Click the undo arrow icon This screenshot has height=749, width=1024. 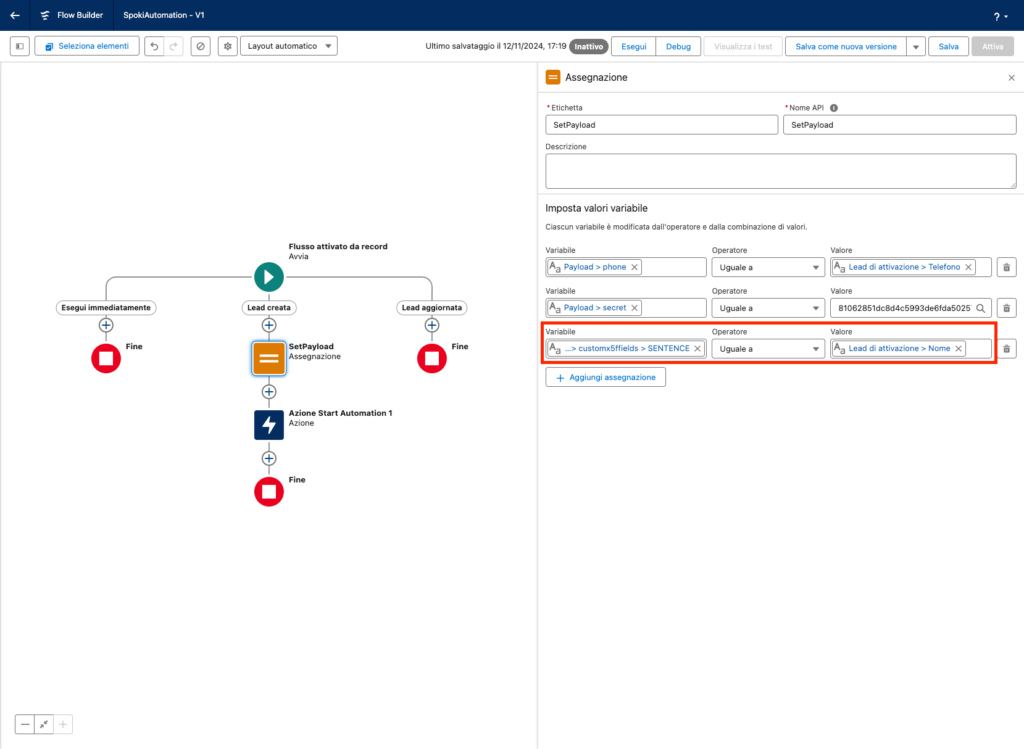tap(153, 46)
